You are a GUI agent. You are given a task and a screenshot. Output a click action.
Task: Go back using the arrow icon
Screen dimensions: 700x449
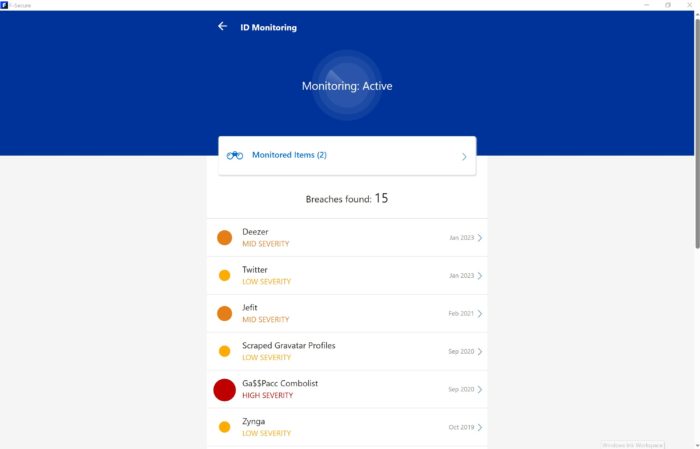[x=222, y=26]
